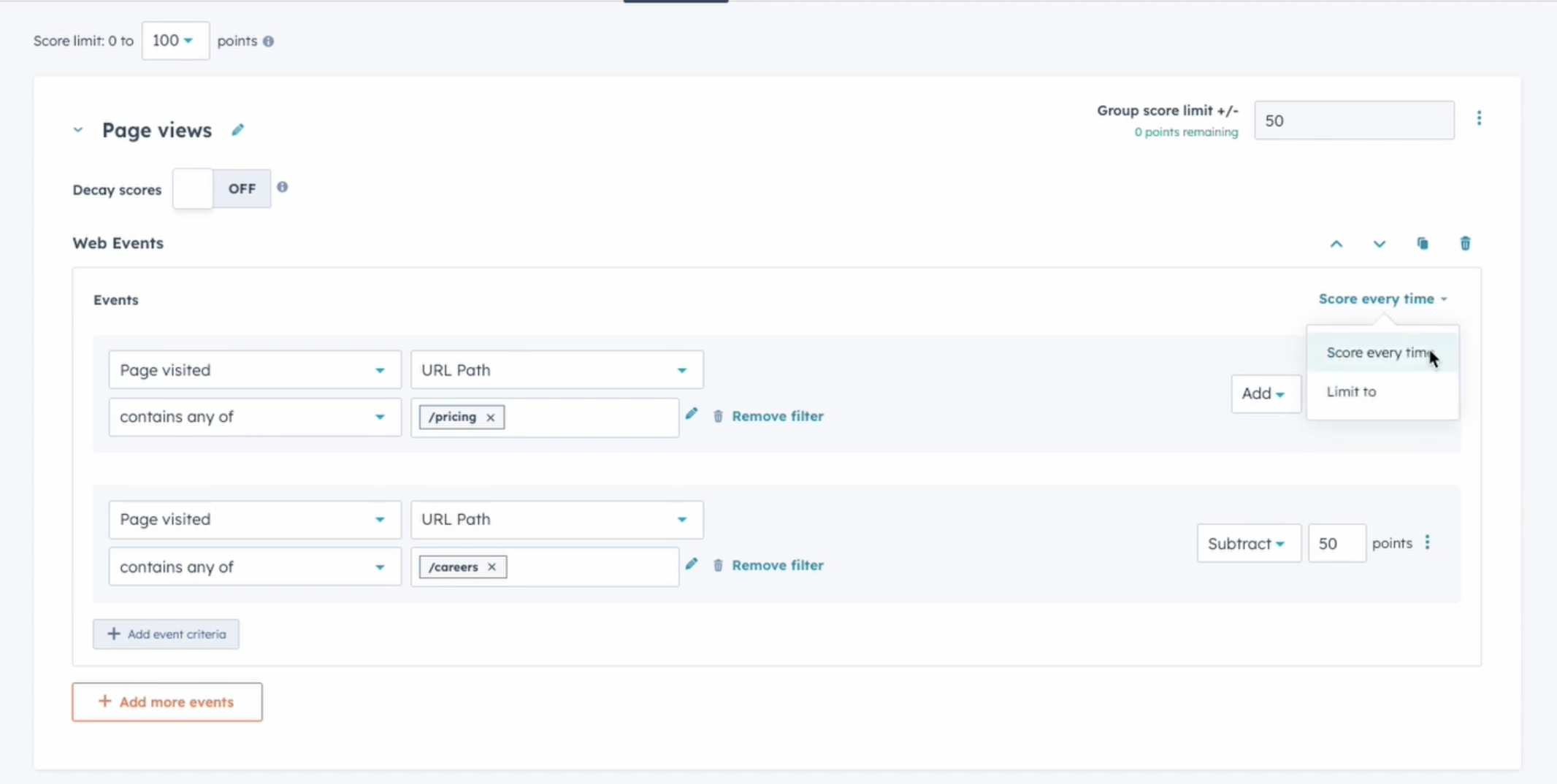Open the Subtract action dropdown

1247,544
